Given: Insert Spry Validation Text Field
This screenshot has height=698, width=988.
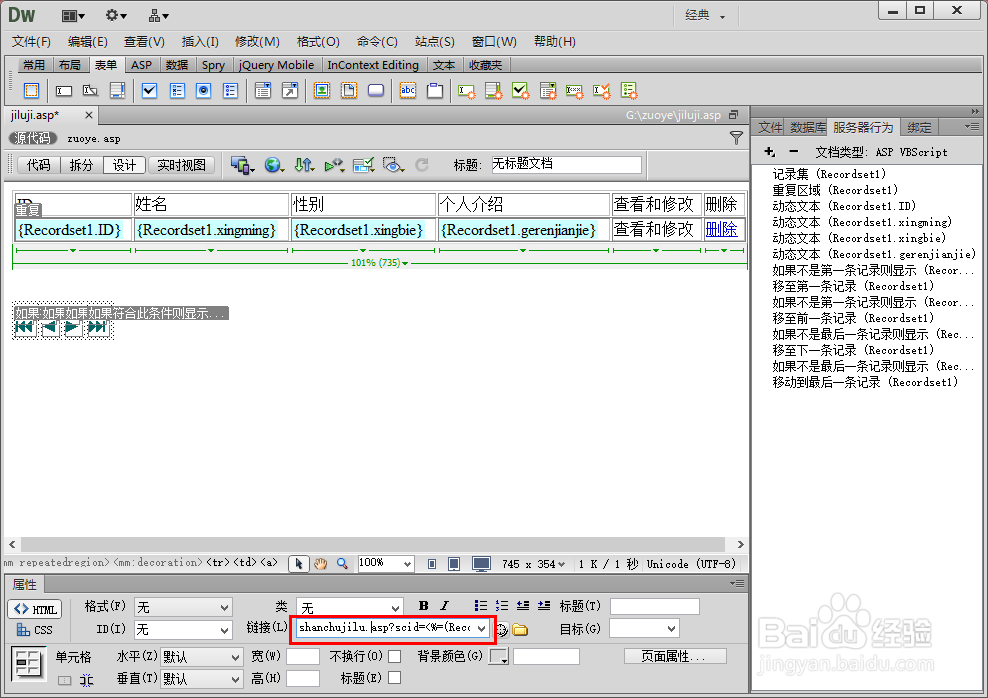Looking at the screenshot, I should [x=467, y=91].
